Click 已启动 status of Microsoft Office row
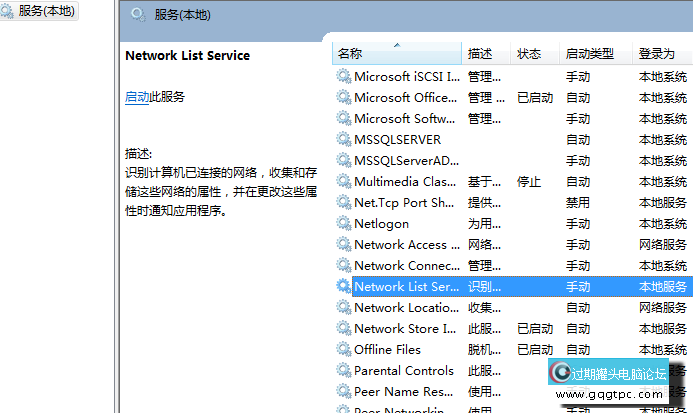The image size is (693, 413). [535, 98]
